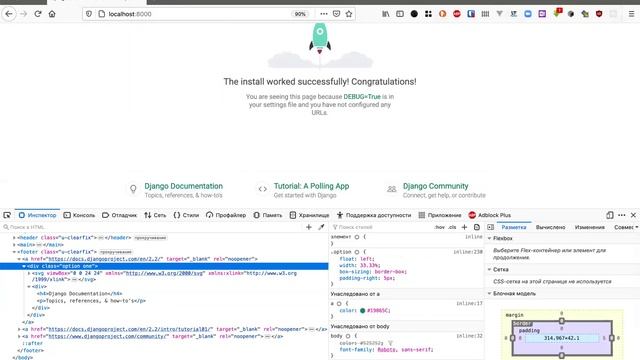Click the 90% zoom level indicator

click(x=300, y=14)
